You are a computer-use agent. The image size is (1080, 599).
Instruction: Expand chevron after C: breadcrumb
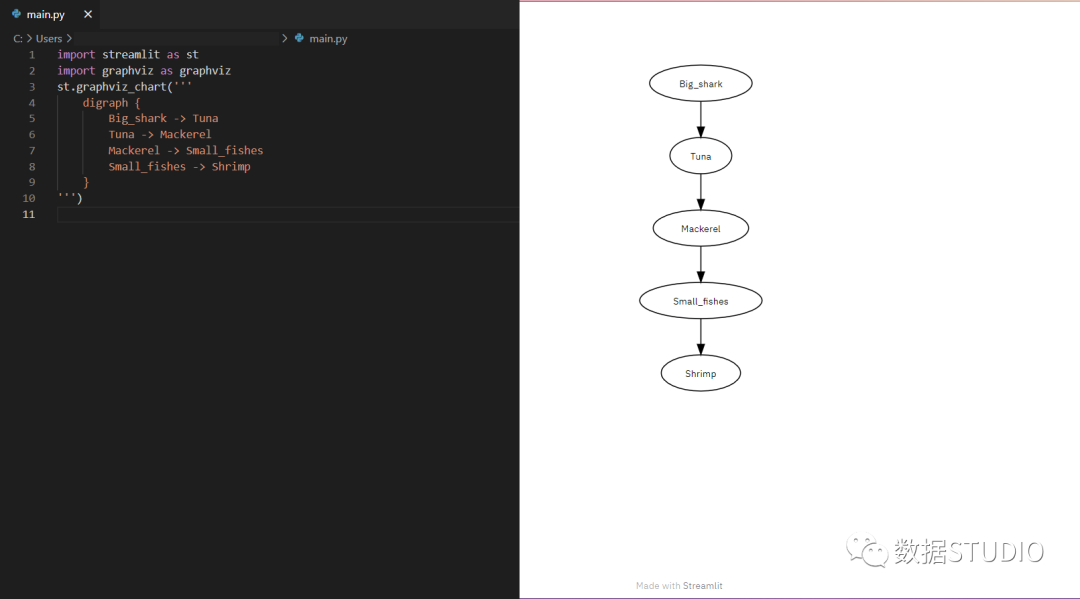pyautogui.click(x=29, y=39)
